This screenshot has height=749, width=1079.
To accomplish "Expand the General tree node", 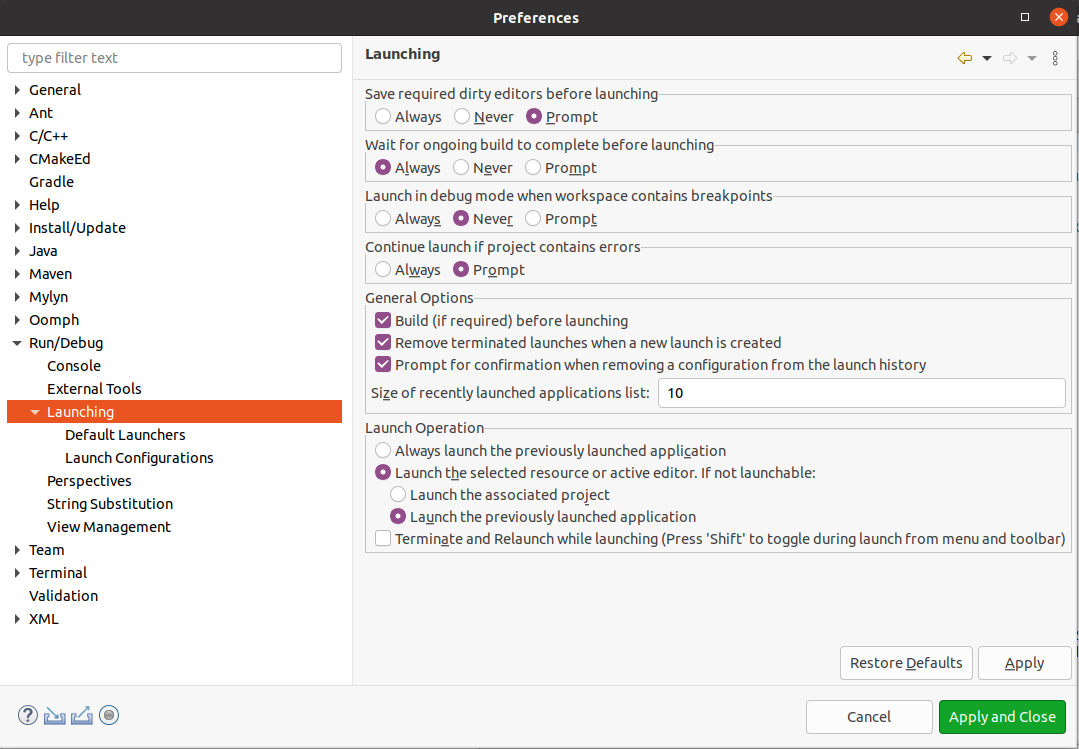I will [x=15, y=89].
